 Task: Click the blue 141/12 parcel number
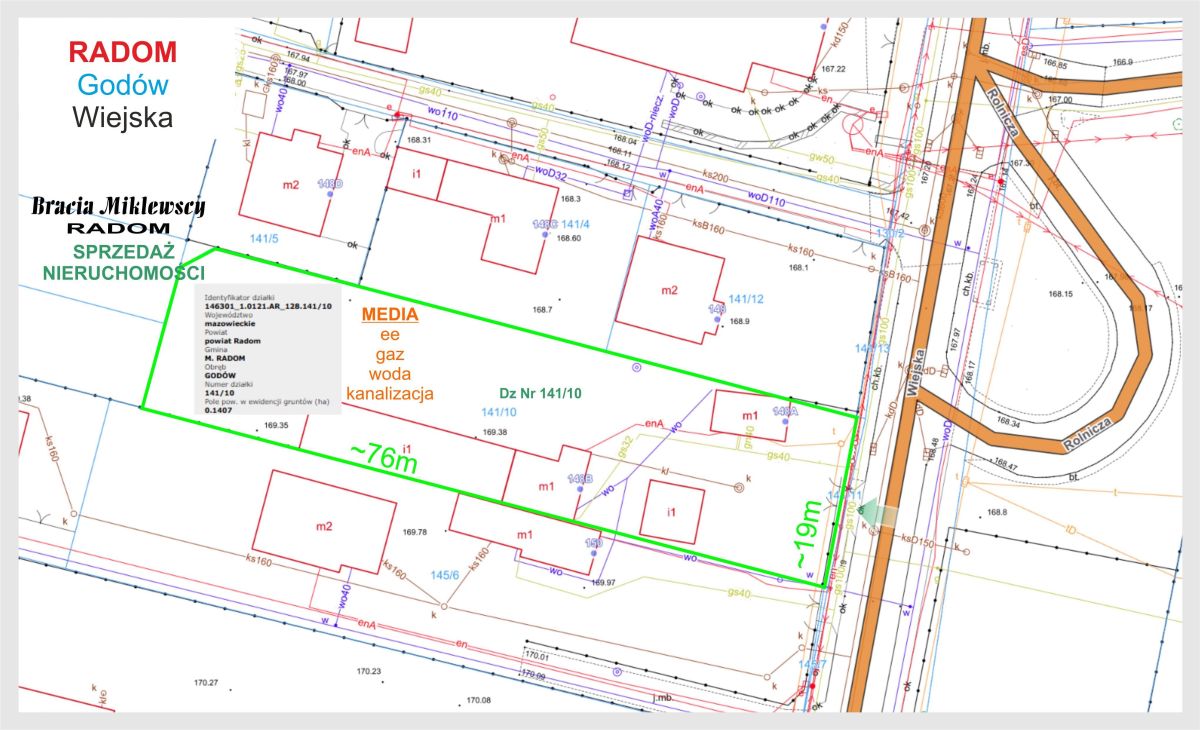[x=746, y=299]
